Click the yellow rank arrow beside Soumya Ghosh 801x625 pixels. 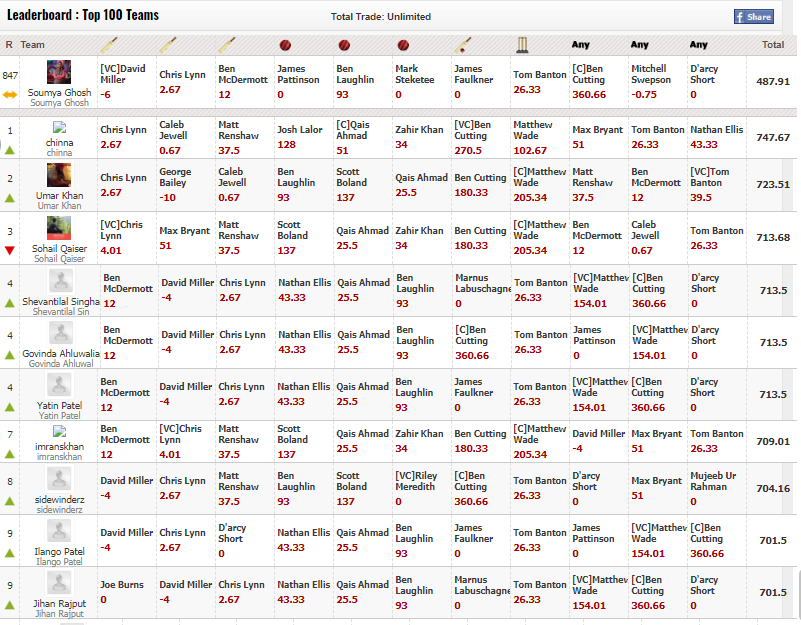coord(10,94)
